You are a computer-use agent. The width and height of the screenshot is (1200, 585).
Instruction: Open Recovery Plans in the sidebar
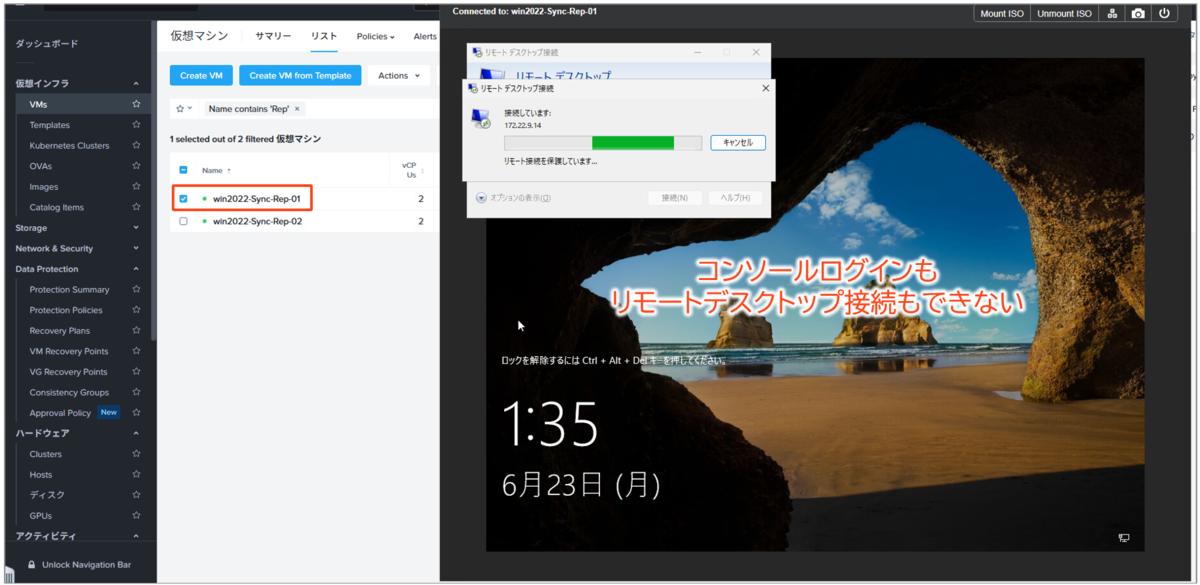tap(60, 330)
